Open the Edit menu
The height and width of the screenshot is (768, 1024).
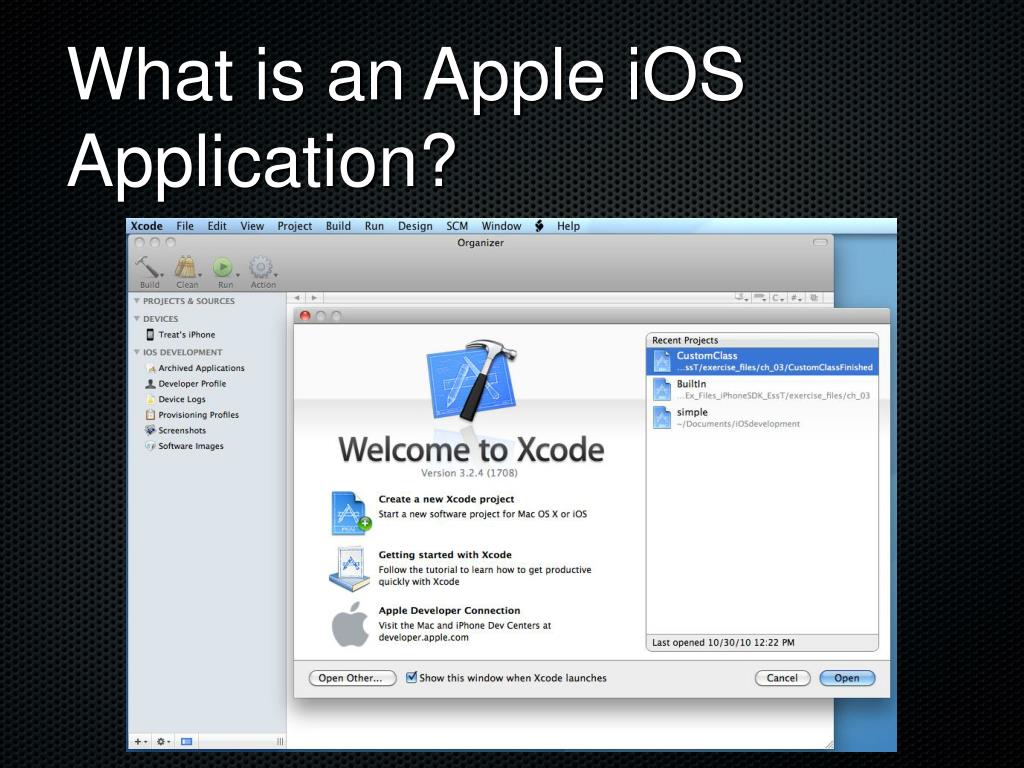point(217,226)
